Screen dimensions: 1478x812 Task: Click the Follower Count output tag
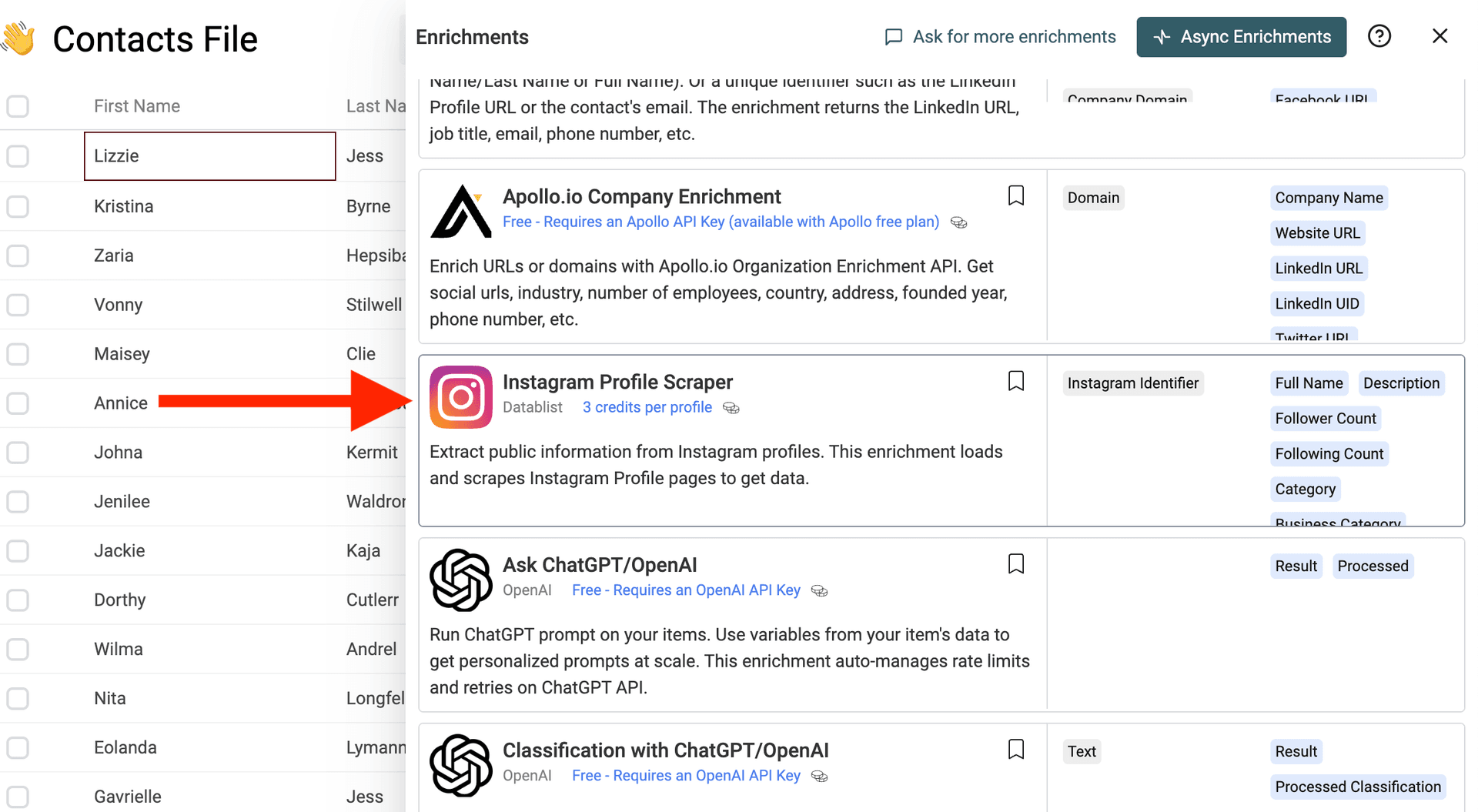1326,418
